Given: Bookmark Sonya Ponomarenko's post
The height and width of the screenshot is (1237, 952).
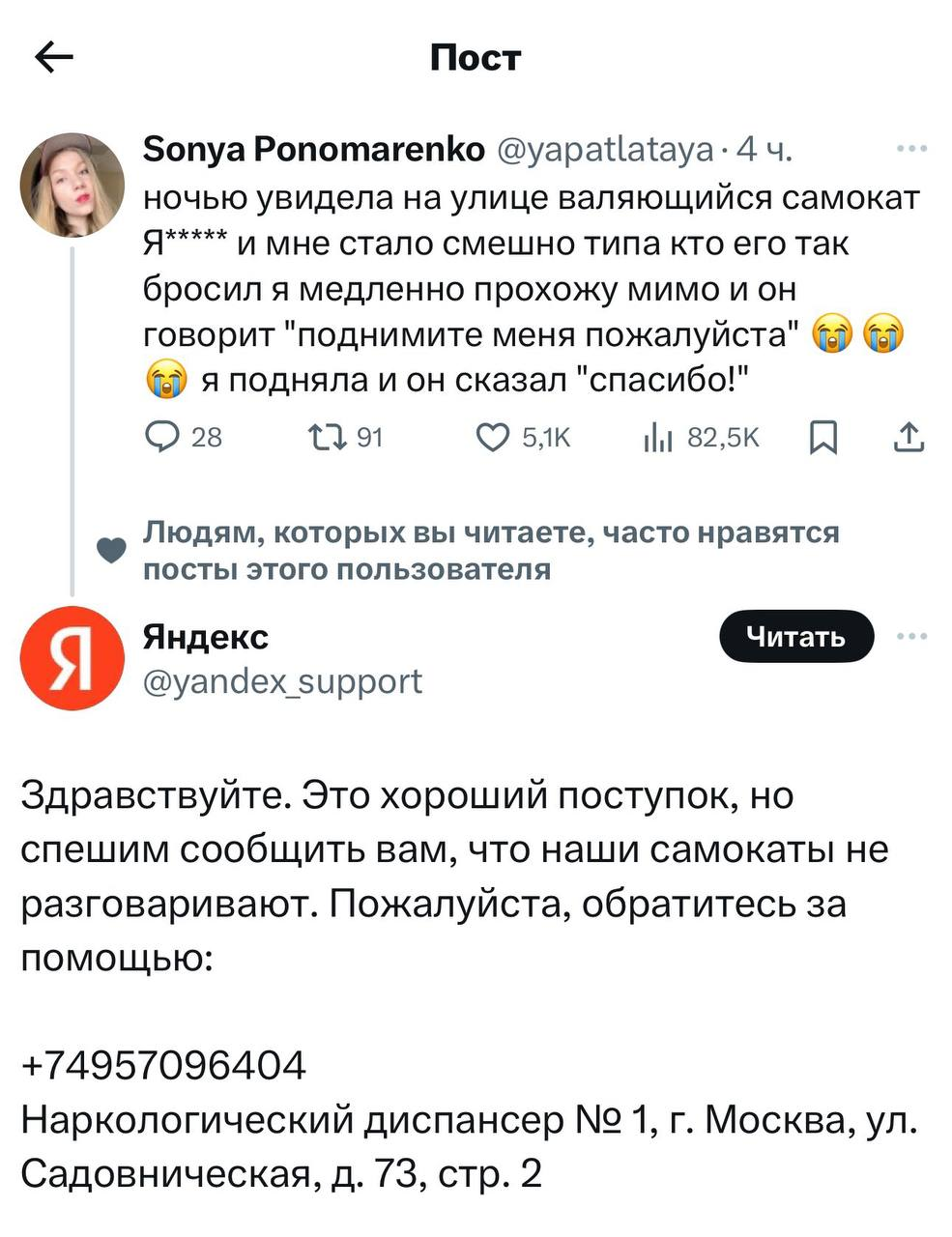Looking at the screenshot, I should coord(822,440).
